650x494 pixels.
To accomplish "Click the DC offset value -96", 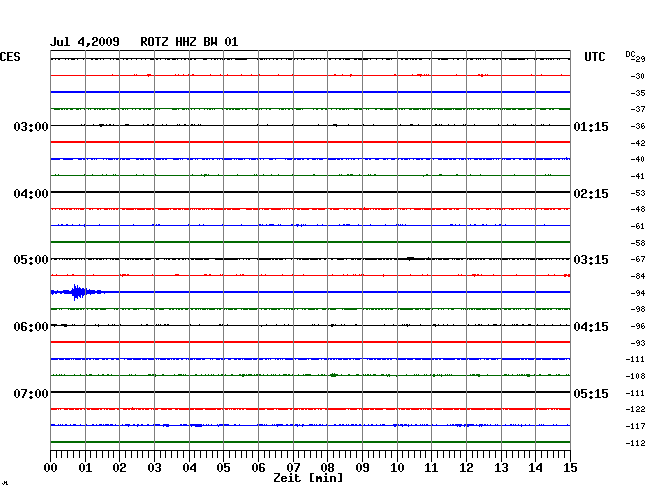I will point(638,326).
